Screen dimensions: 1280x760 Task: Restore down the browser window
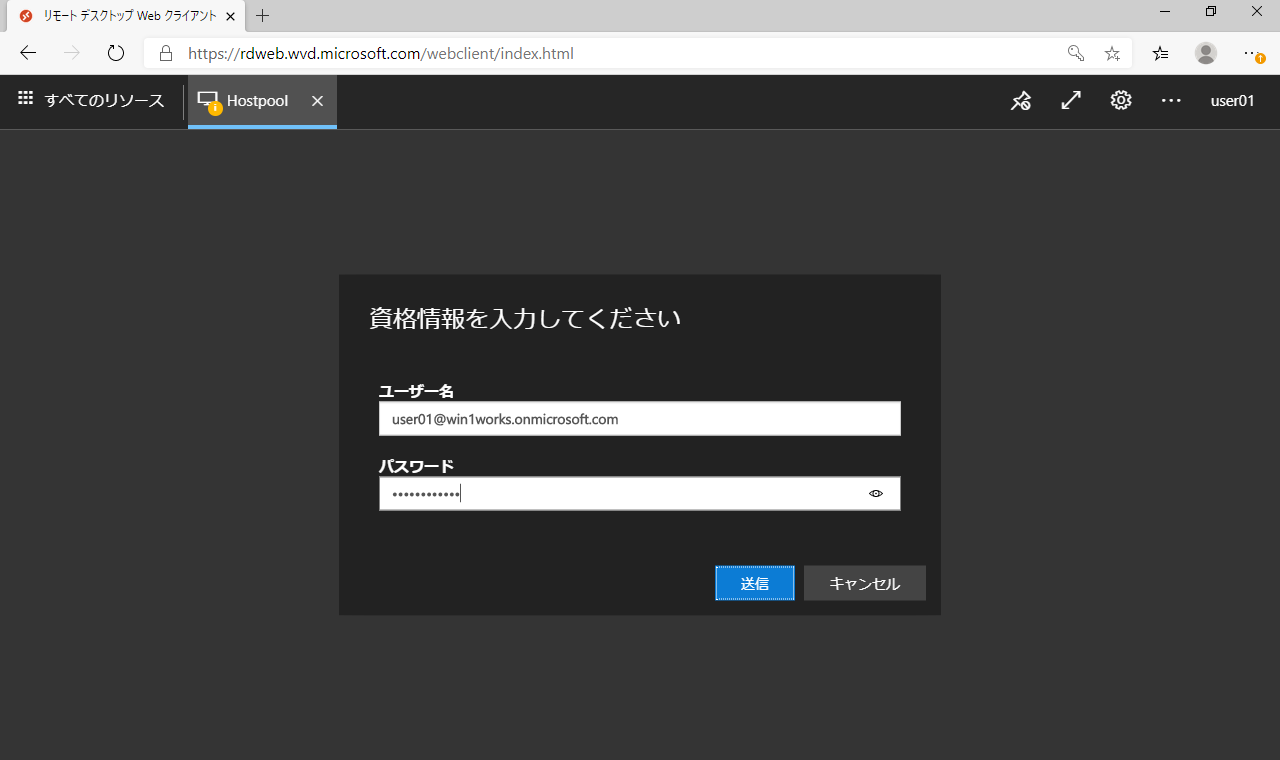point(1211,11)
